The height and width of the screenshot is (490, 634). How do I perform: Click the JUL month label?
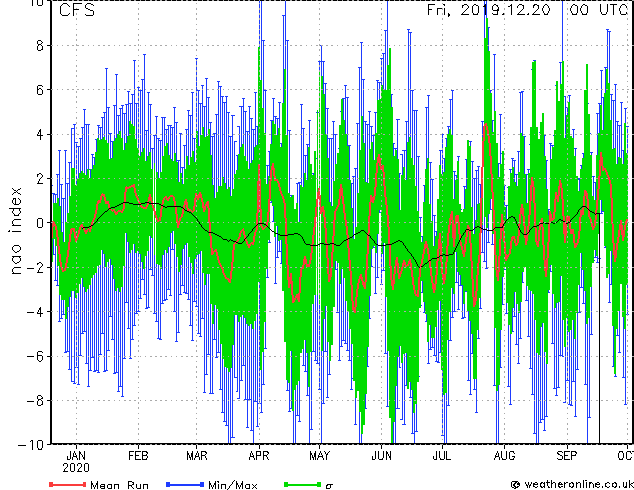coord(442,456)
